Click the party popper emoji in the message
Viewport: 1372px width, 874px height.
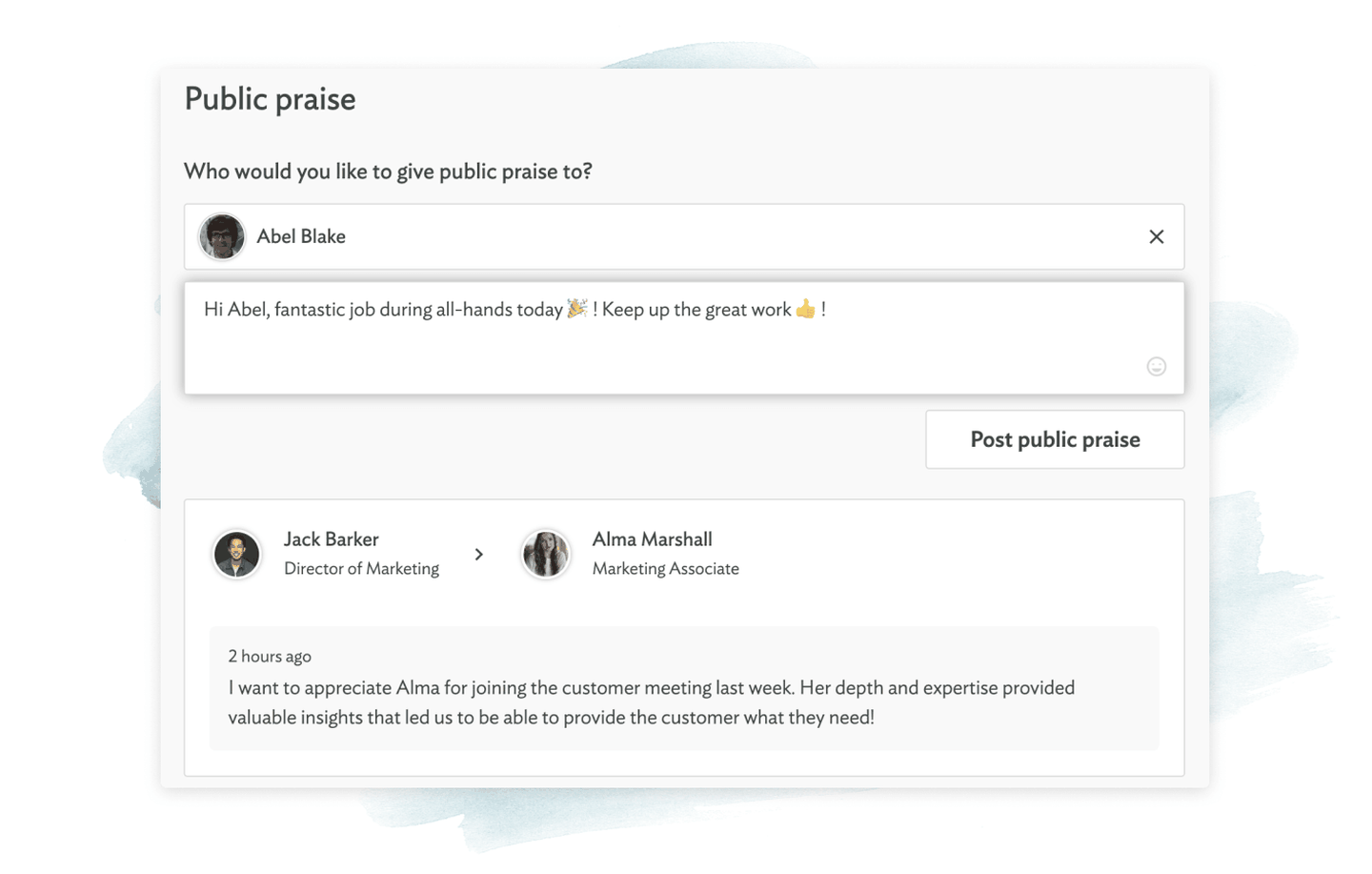pos(576,308)
